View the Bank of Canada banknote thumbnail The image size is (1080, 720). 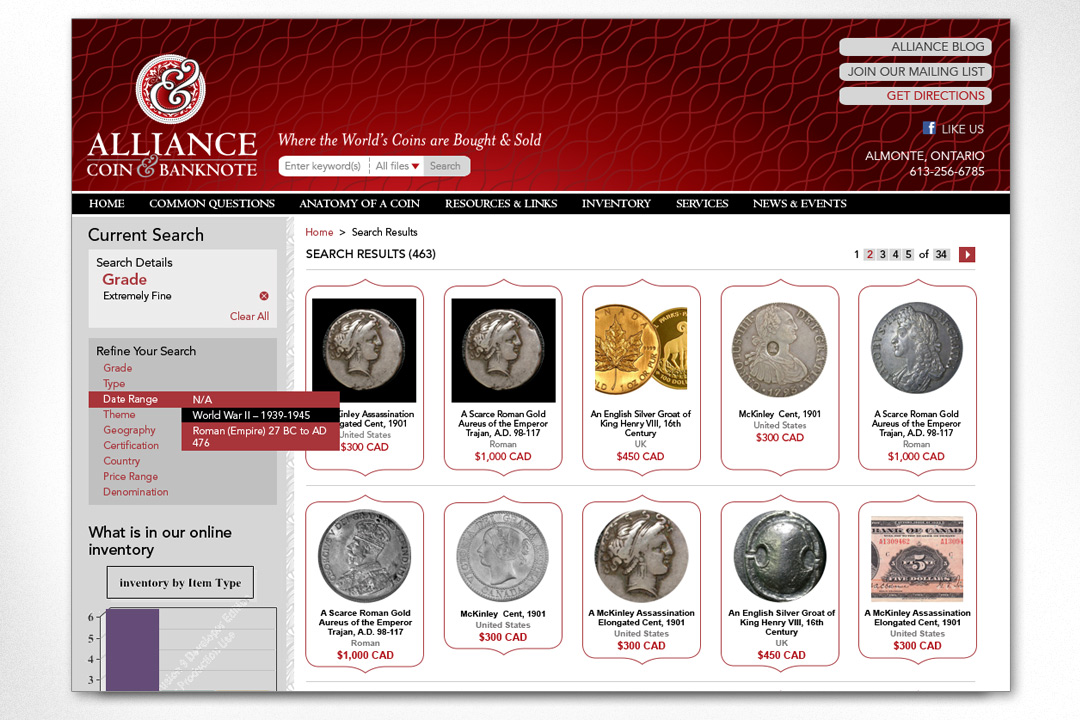point(917,557)
